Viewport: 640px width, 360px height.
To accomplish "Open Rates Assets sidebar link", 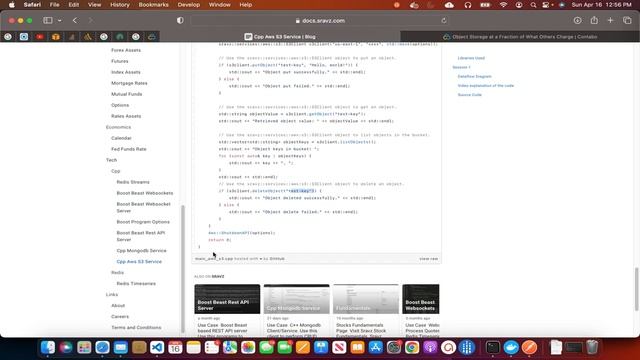I will (126, 116).
